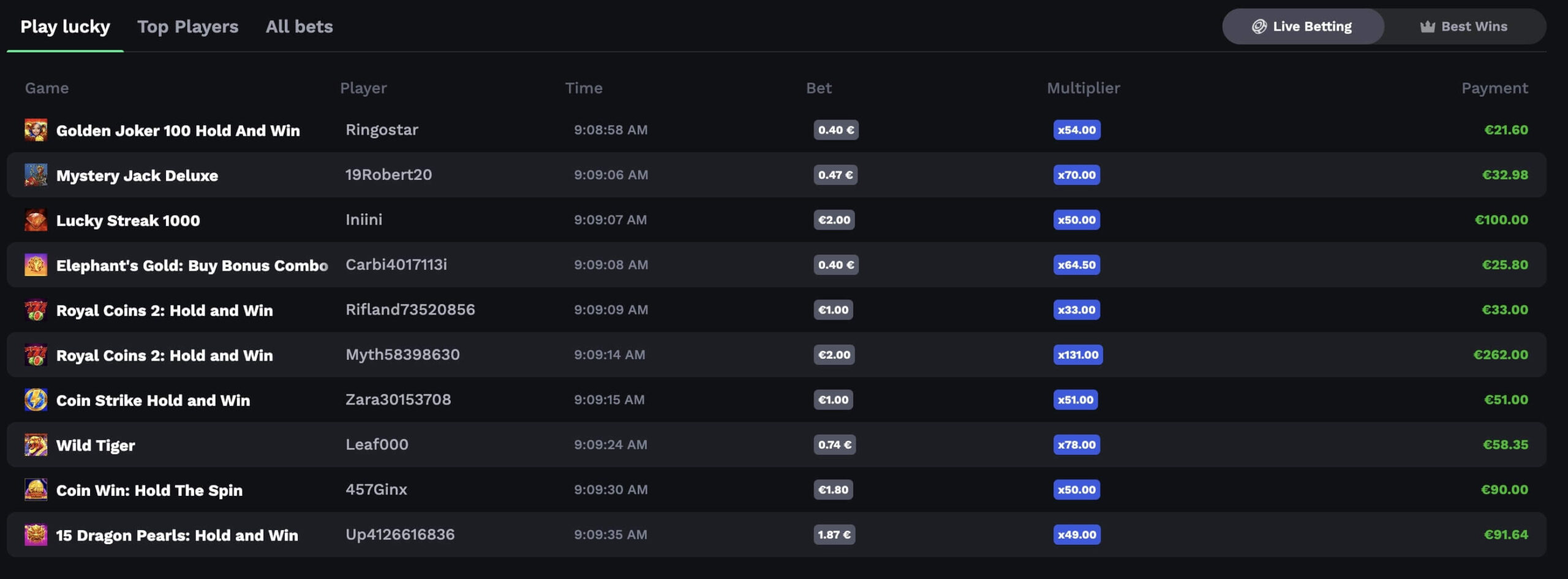Viewport: 1568px width, 579px height.
Task: Open the All bets tab
Action: coord(299,26)
